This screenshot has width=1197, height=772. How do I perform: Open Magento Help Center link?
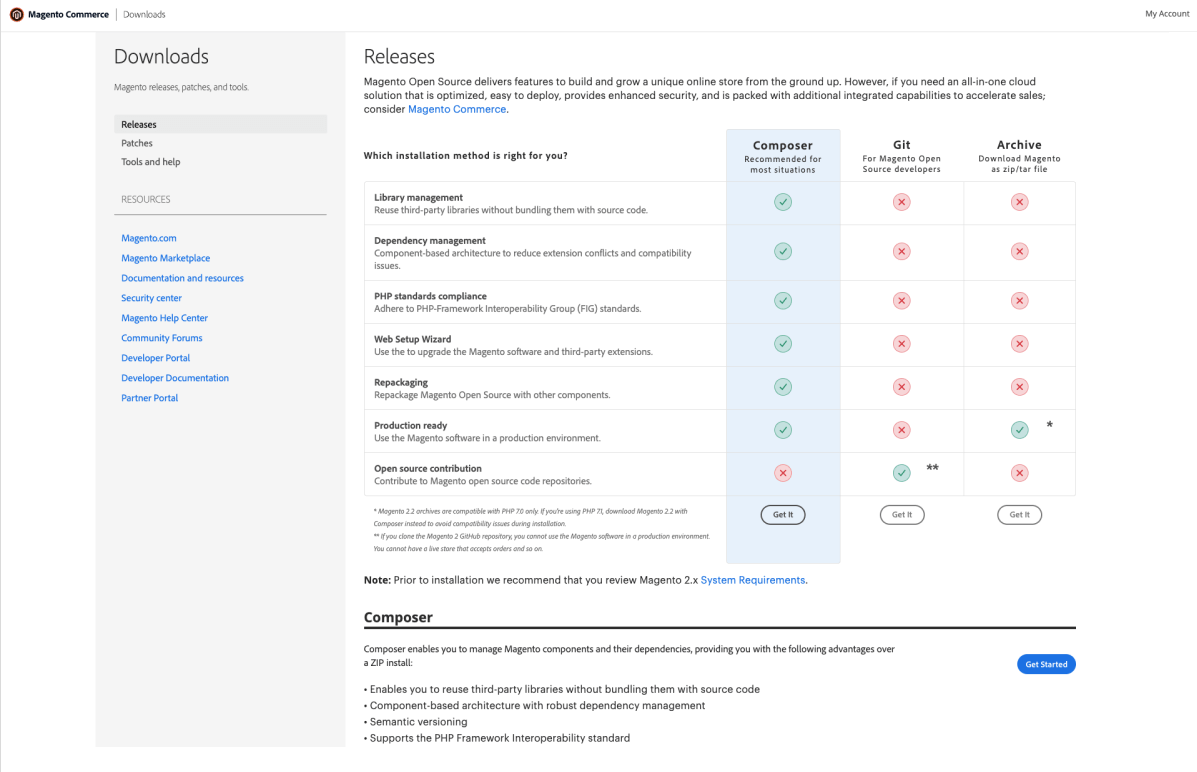[x=164, y=318]
